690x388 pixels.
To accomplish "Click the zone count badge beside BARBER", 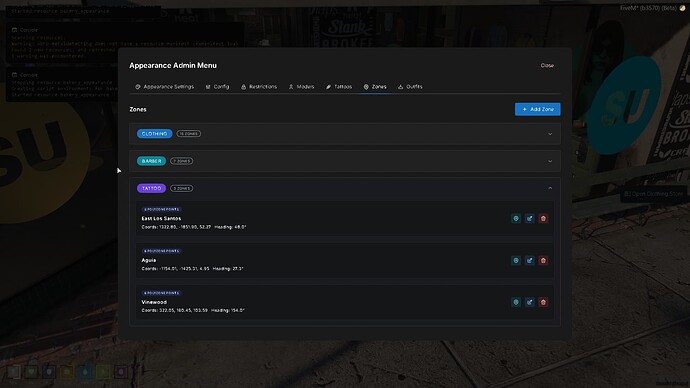I will tap(181, 161).
